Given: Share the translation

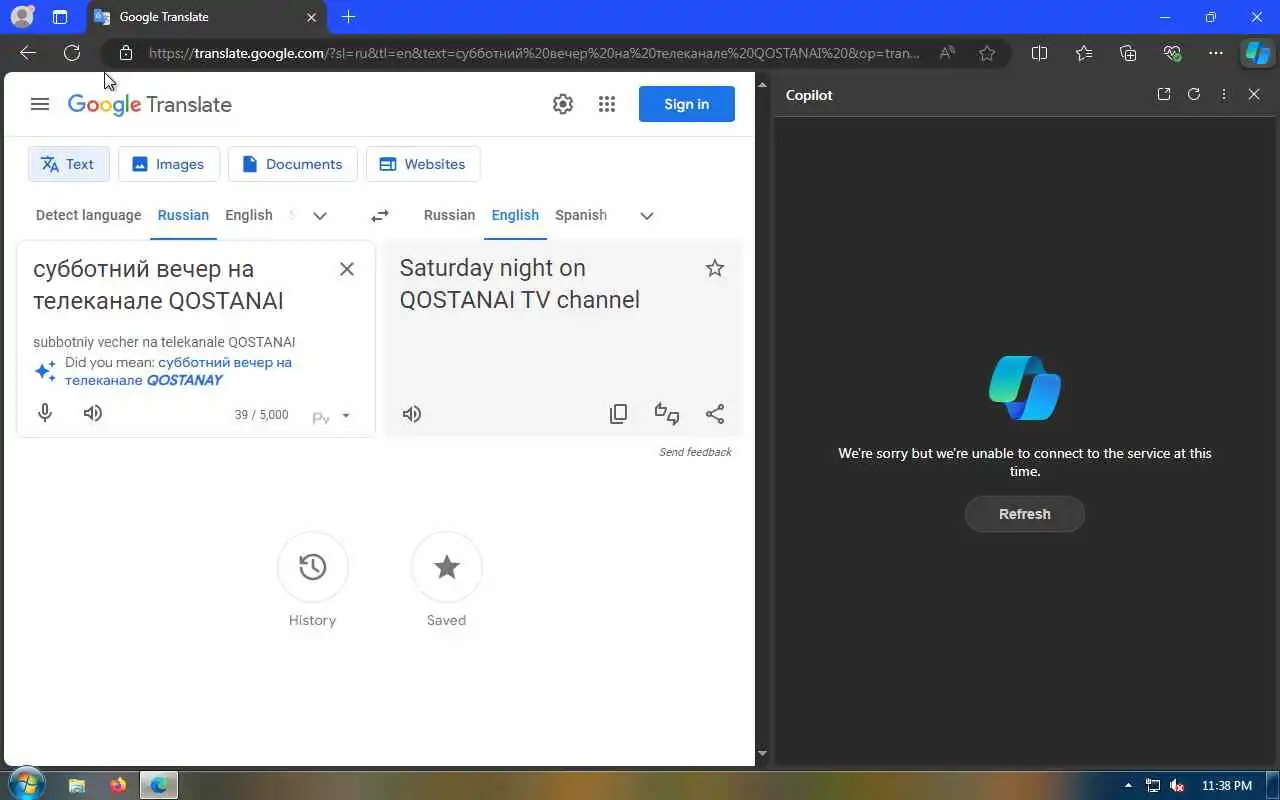Looking at the screenshot, I should click(715, 414).
